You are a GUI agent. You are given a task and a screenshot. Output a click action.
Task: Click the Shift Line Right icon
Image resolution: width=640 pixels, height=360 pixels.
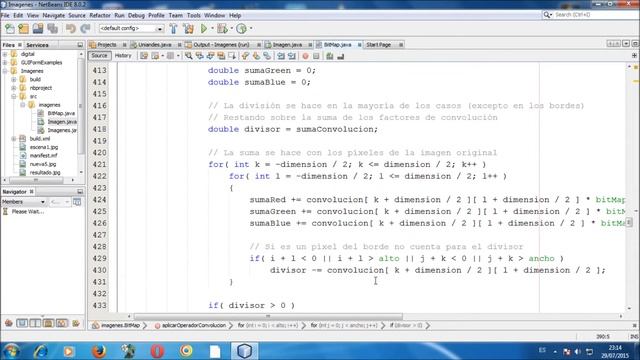[291, 56]
